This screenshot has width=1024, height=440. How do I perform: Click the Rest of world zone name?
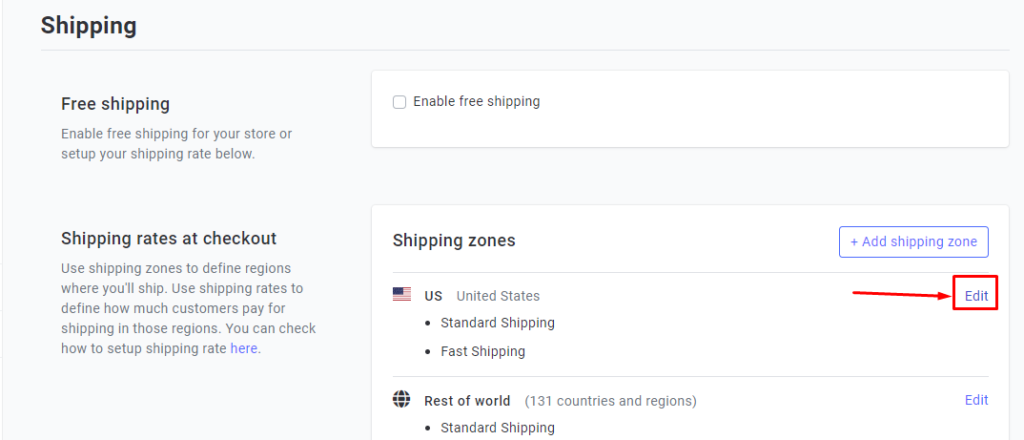click(468, 400)
